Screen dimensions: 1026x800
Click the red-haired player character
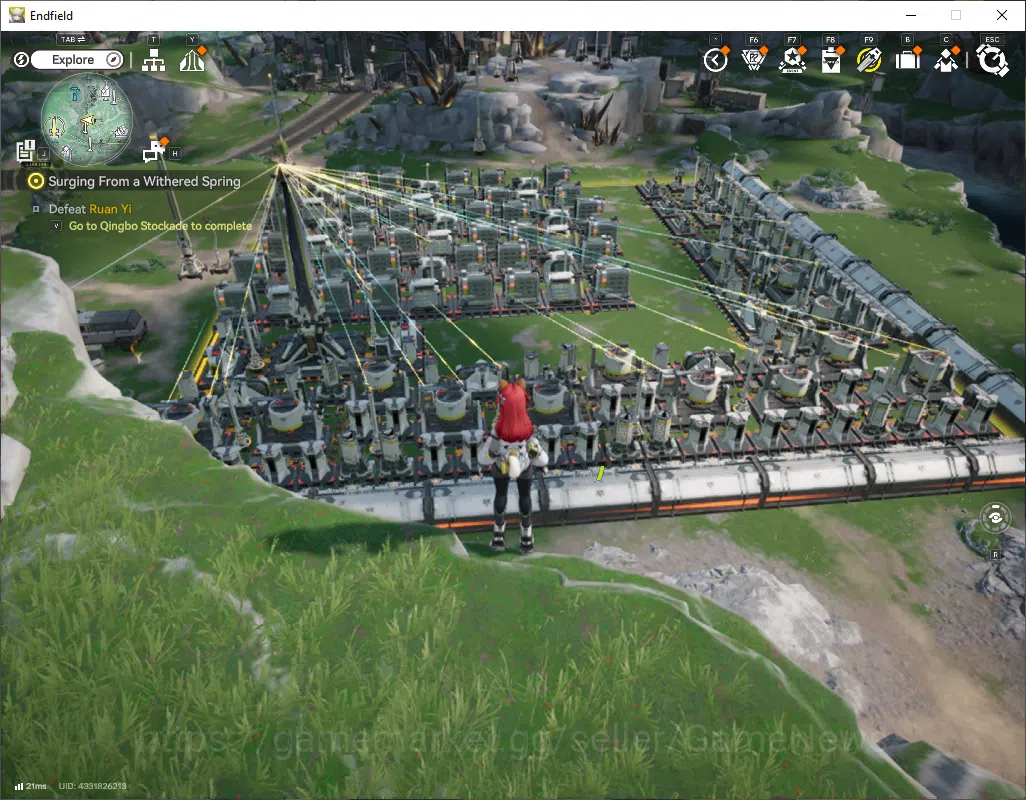point(514,466)
